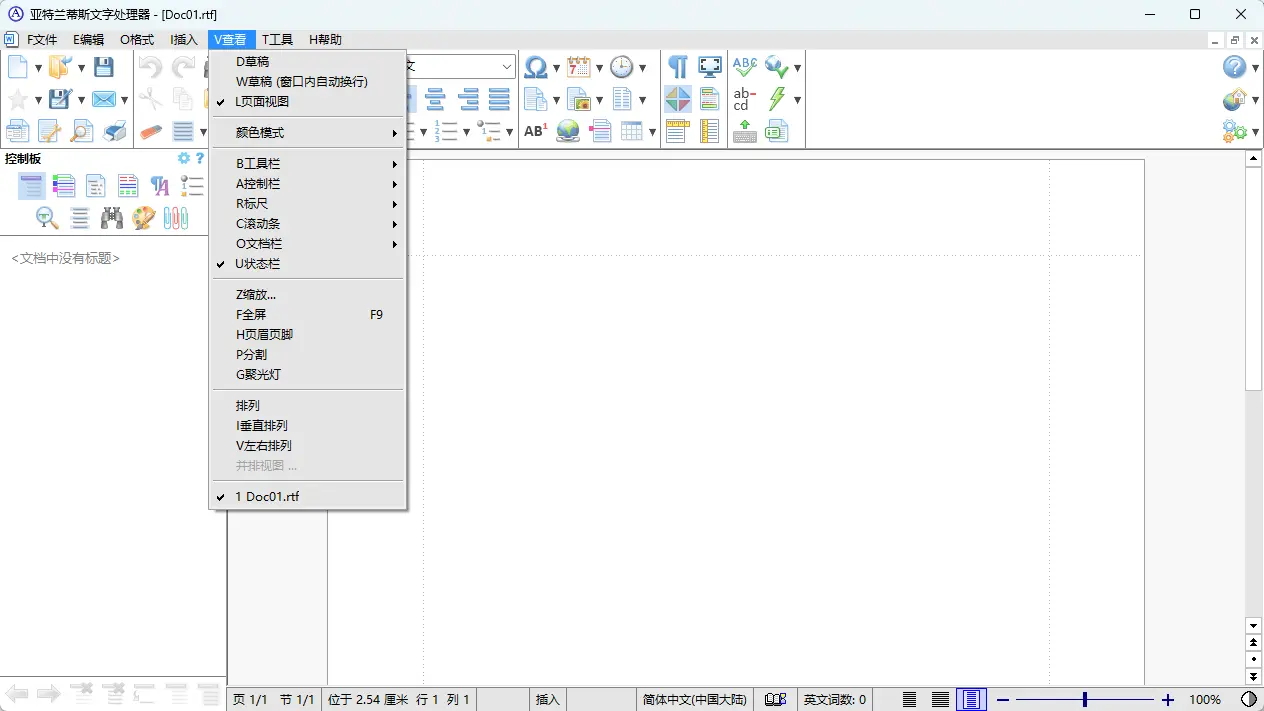Click the pilcrow paragraph marks icon

pos(678,67)
